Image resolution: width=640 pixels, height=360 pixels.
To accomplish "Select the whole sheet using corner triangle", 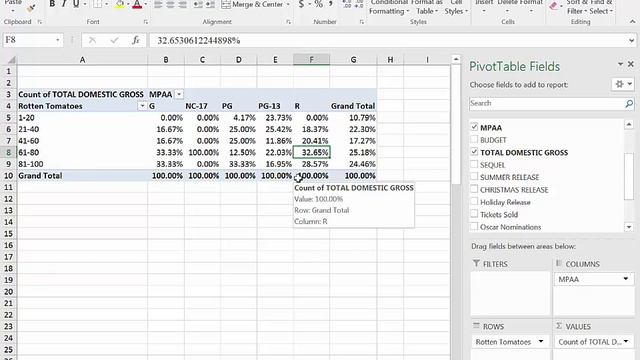I will 11,60.
